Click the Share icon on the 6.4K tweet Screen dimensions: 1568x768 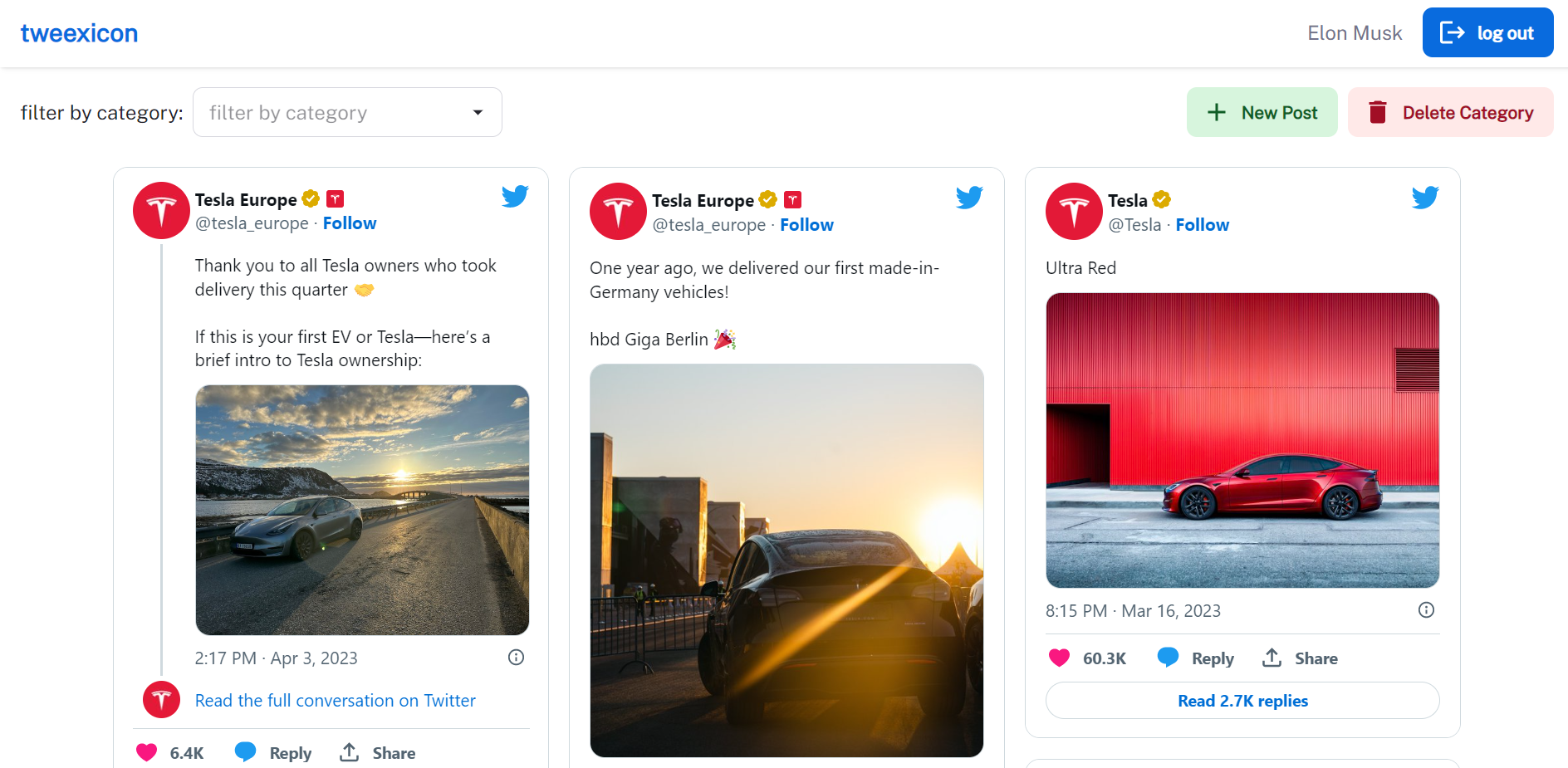(x=350, y=752)
